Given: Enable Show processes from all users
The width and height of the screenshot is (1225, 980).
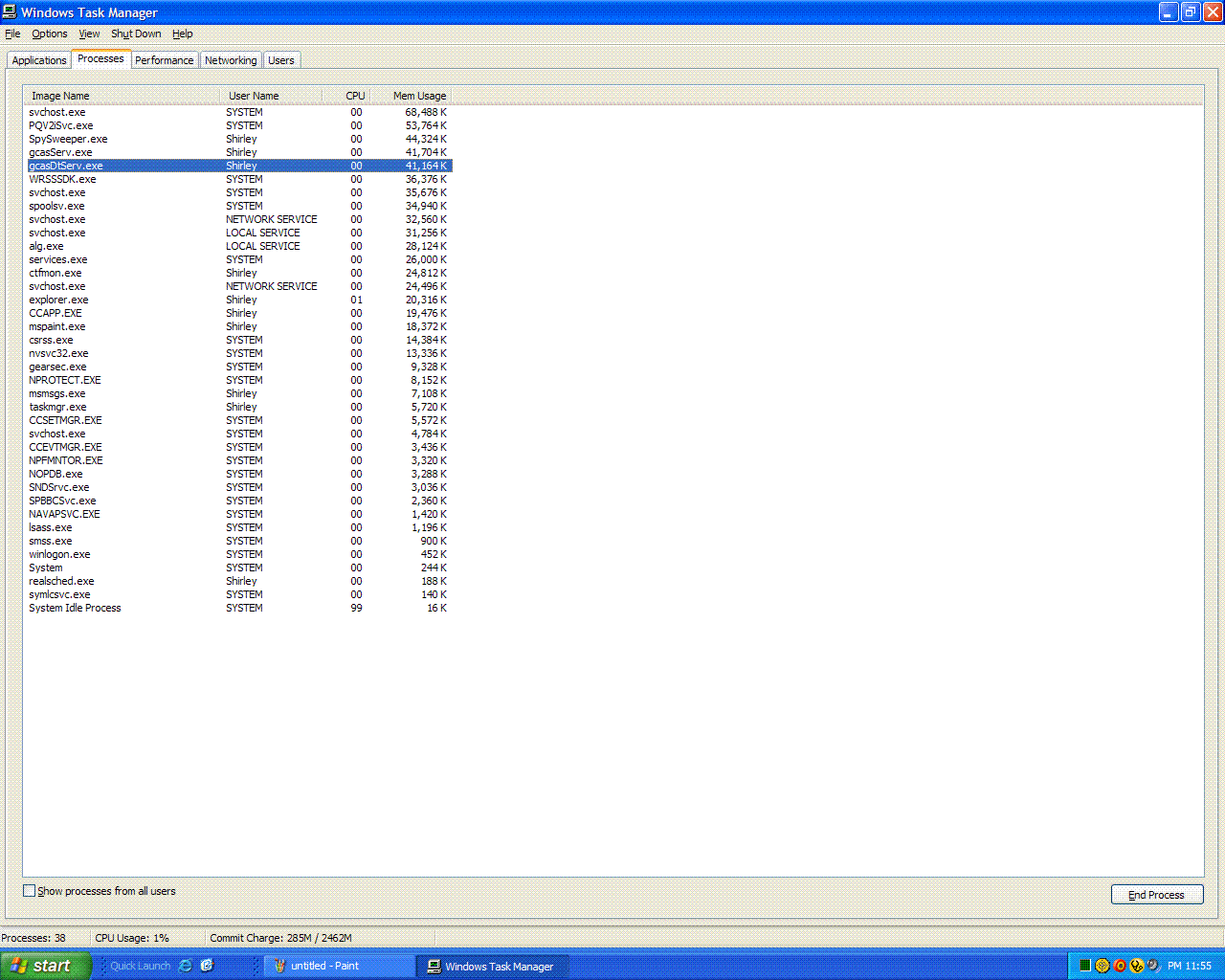Looking at the screenshot, I should [30, 891].
